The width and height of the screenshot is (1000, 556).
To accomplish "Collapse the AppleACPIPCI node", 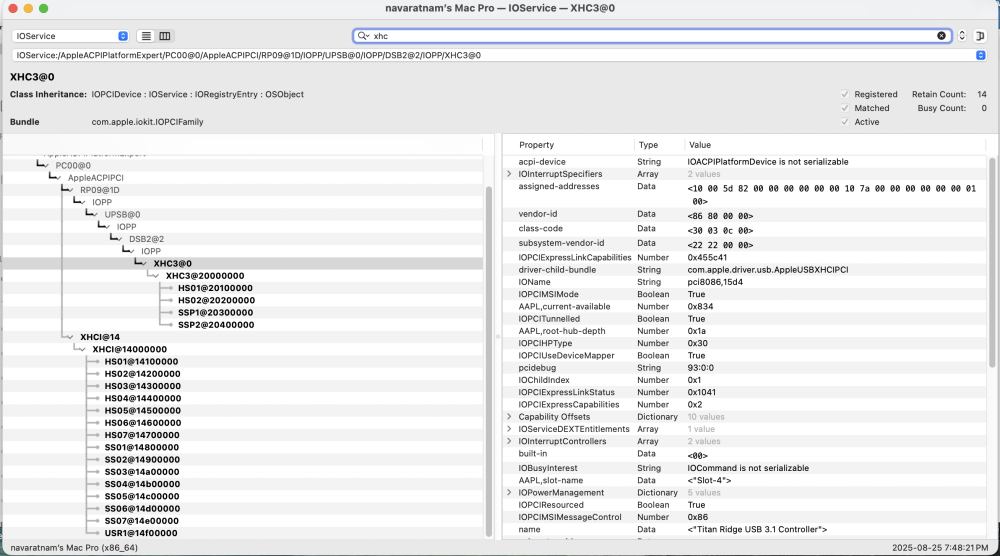I will click(x=59, y=178).
